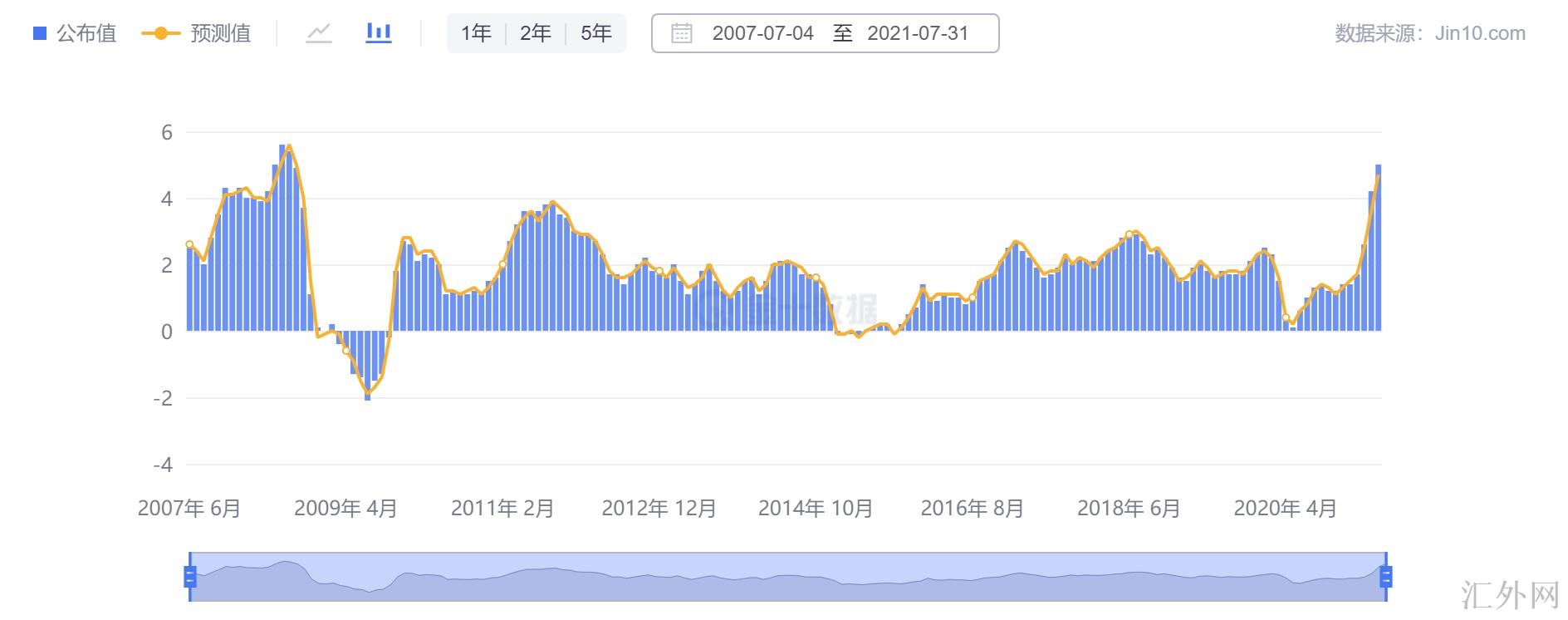Click the lowest negative bar in 2009
Image resolution: width=1568 pixels, height=620 pixels.
click(x=368, y=366)
